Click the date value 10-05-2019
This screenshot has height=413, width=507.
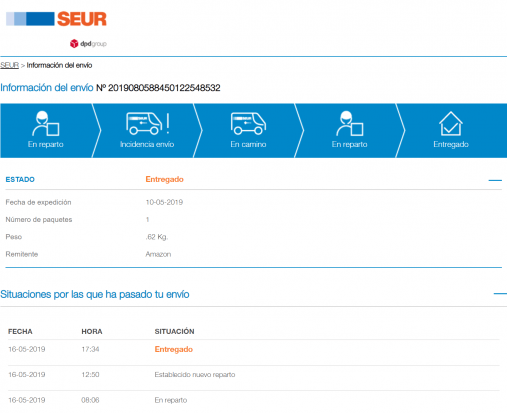pyautogui.click(x=164, y=202)
